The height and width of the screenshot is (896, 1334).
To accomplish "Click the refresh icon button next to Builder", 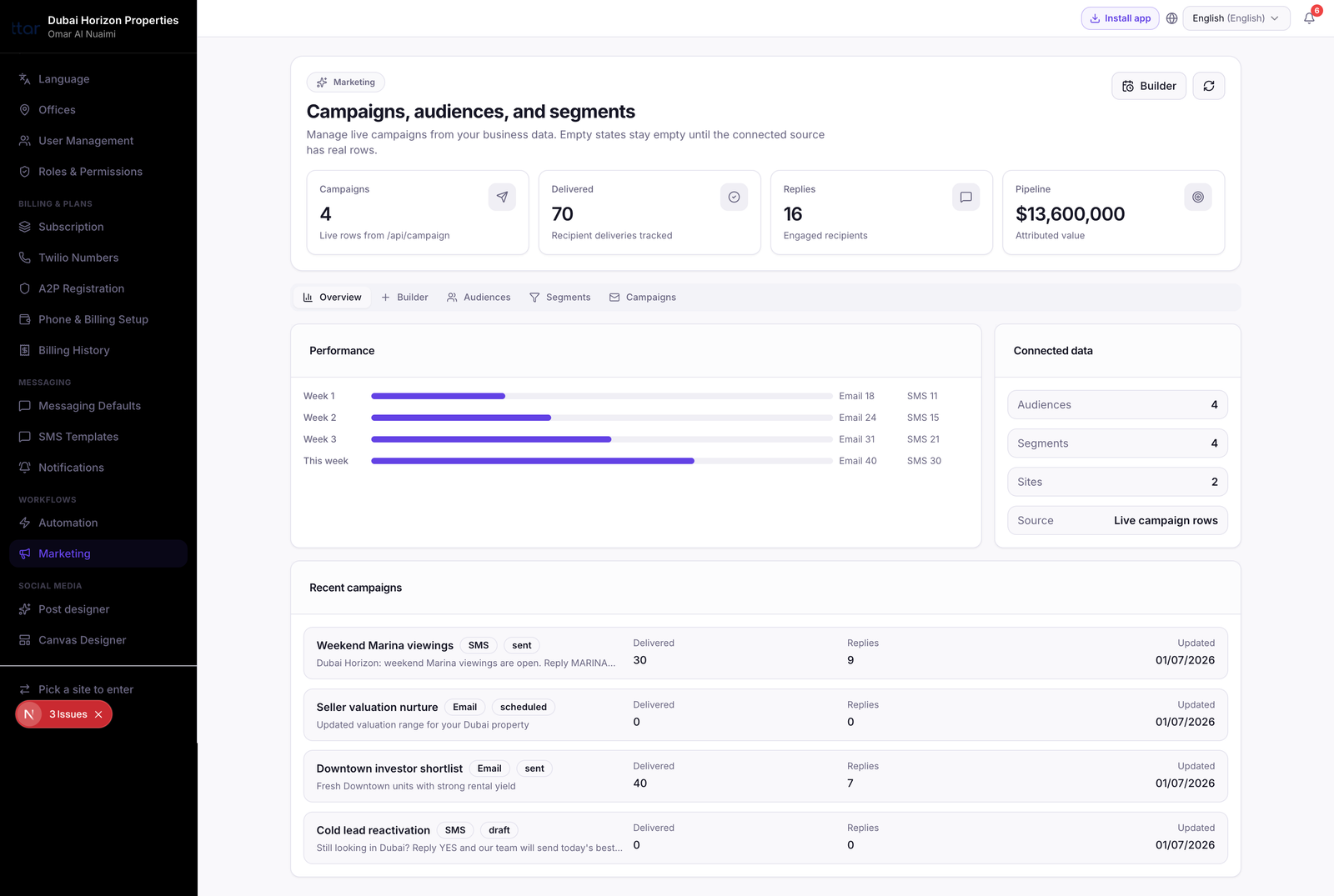I will tap(1209, 86).
